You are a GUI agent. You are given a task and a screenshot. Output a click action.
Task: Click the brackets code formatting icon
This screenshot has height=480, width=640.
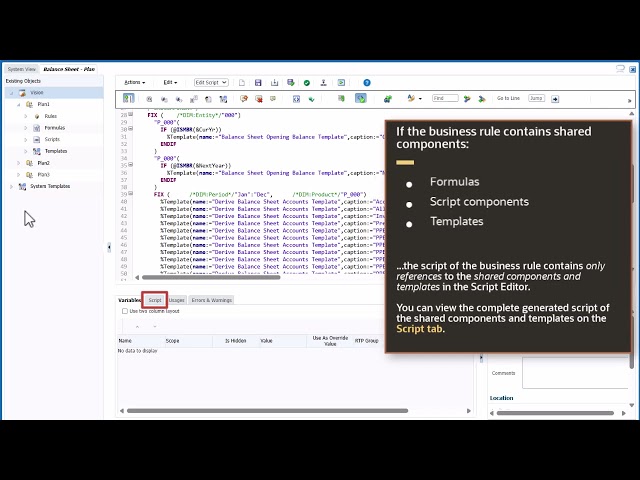tap(296, 99)
